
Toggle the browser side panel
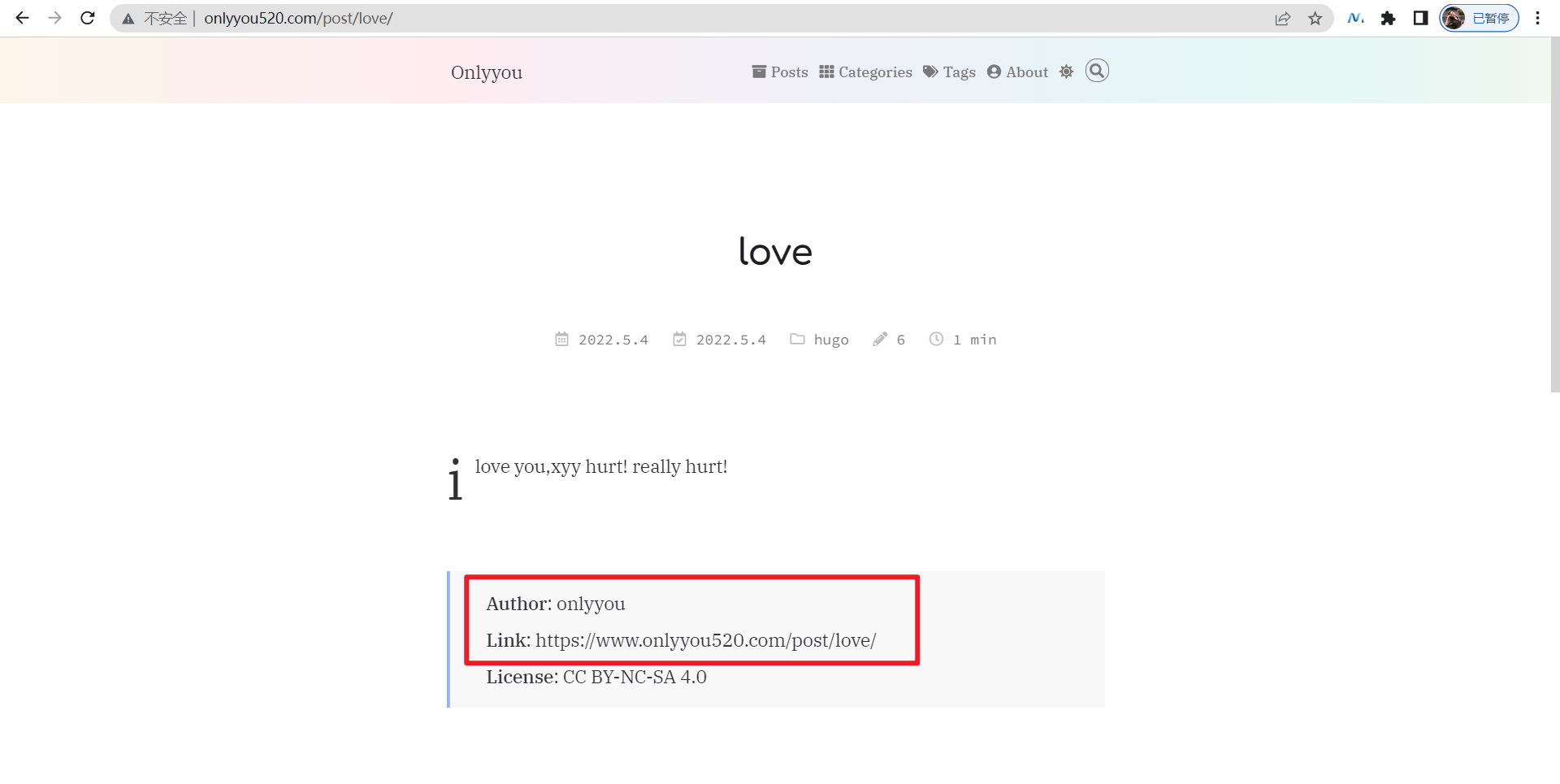1420,18
